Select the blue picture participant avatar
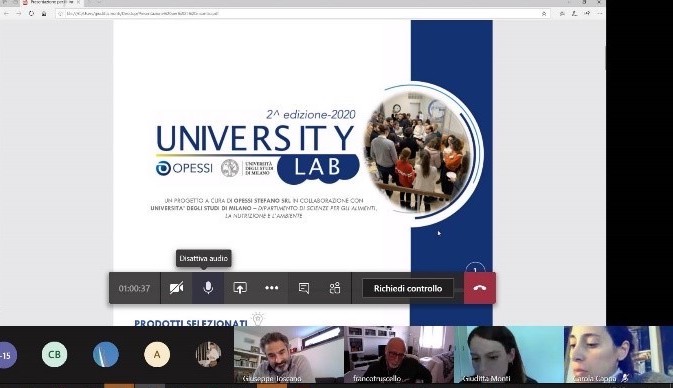Screen dimensions: 673x388 106,355
